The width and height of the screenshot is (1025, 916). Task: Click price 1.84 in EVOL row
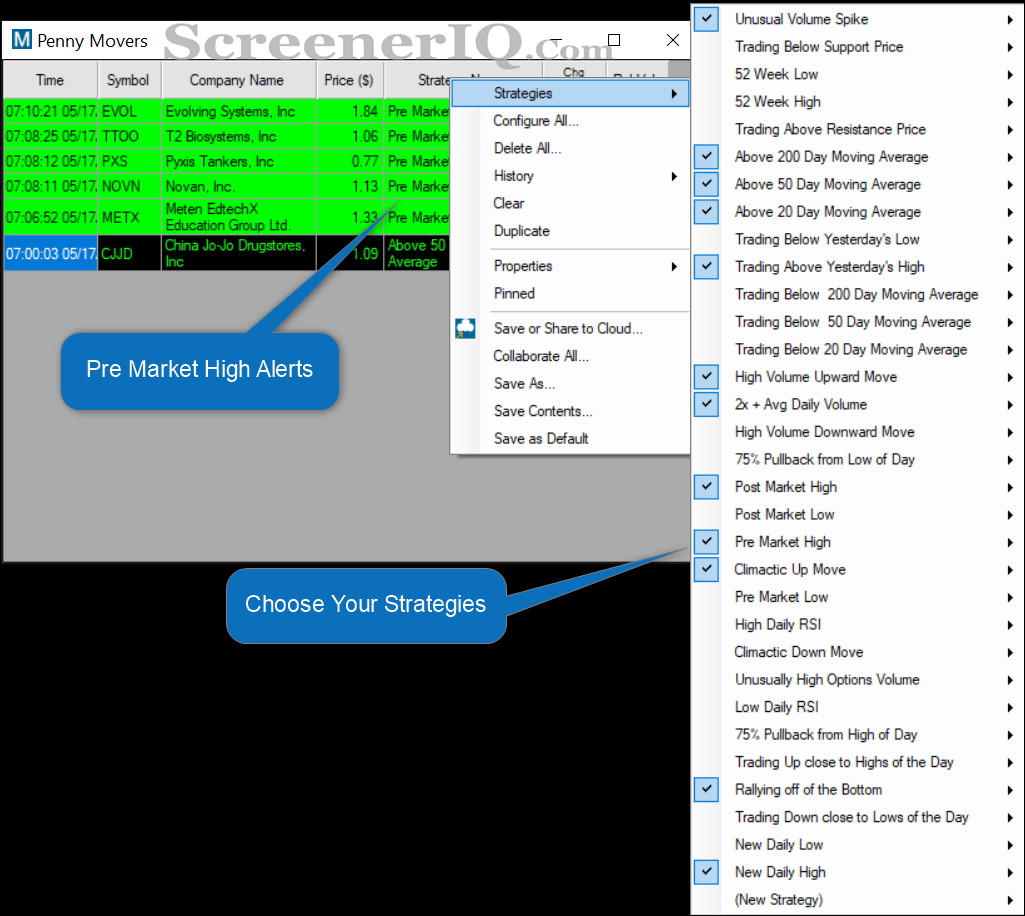(365, 112)
